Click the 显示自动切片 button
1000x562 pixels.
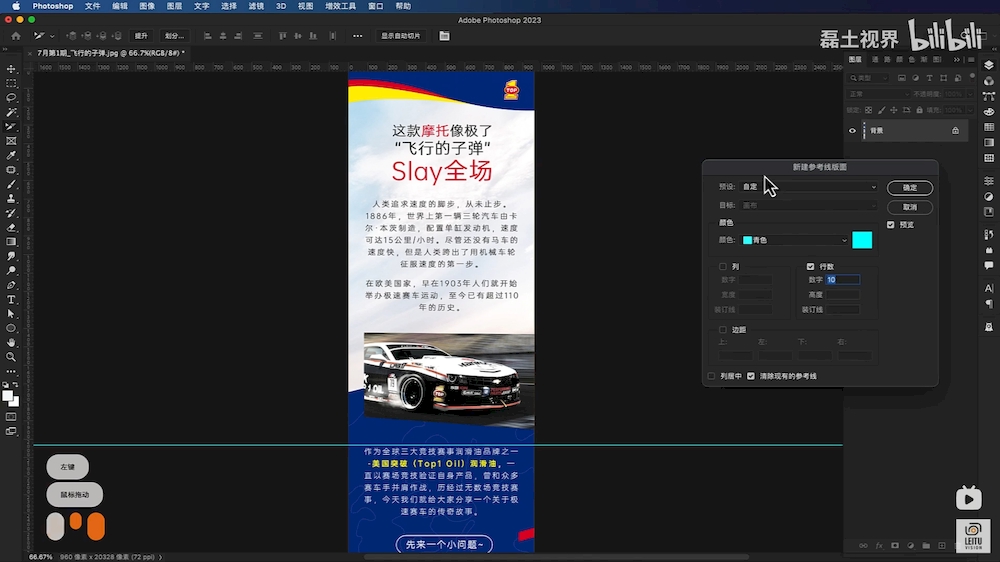[x=401, y=36]
